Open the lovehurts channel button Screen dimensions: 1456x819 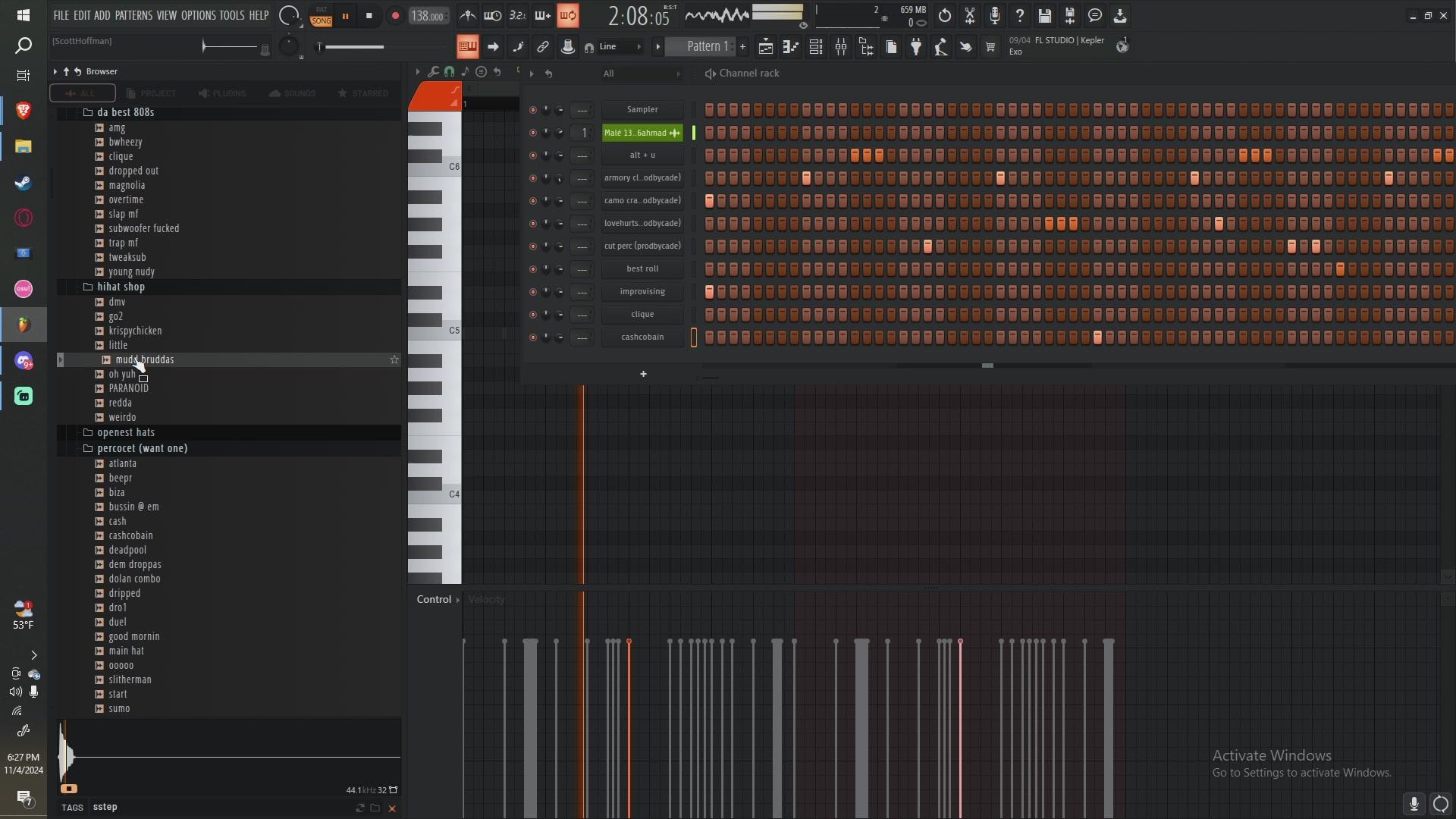(x=642, y=224)
